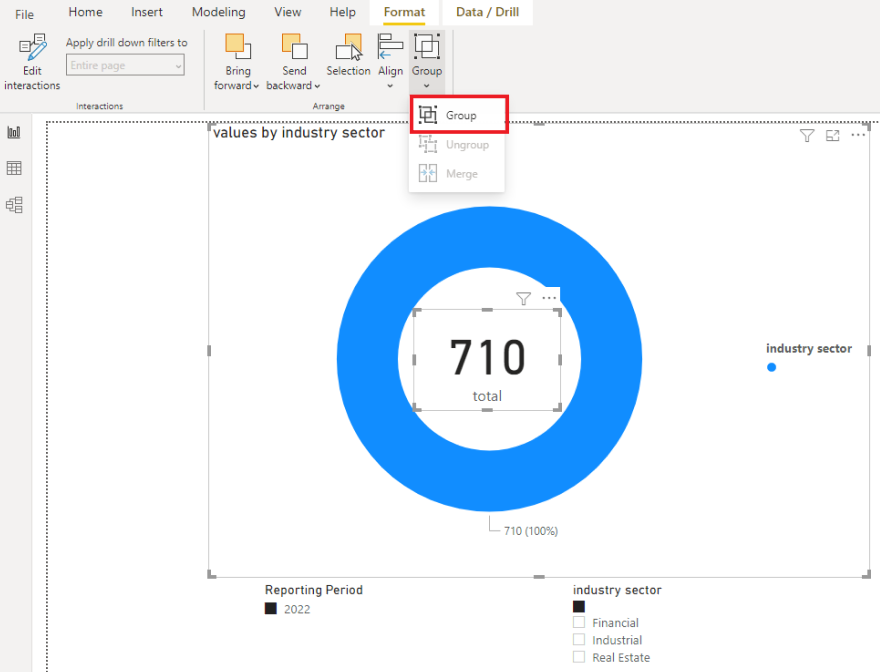Open the Selection pane icon

tap(349, 46)
